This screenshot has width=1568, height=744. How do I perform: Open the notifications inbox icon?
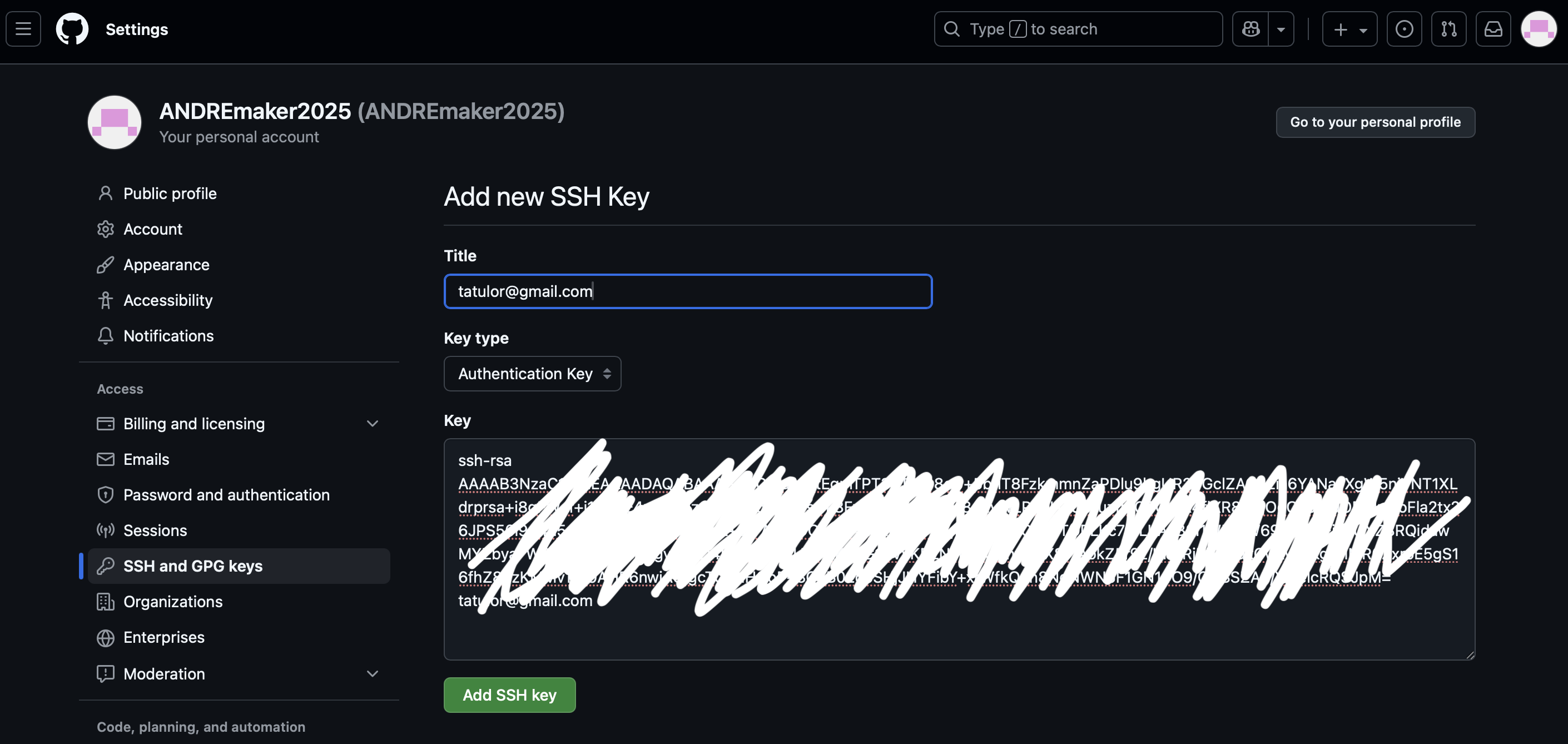[1492, 28]
